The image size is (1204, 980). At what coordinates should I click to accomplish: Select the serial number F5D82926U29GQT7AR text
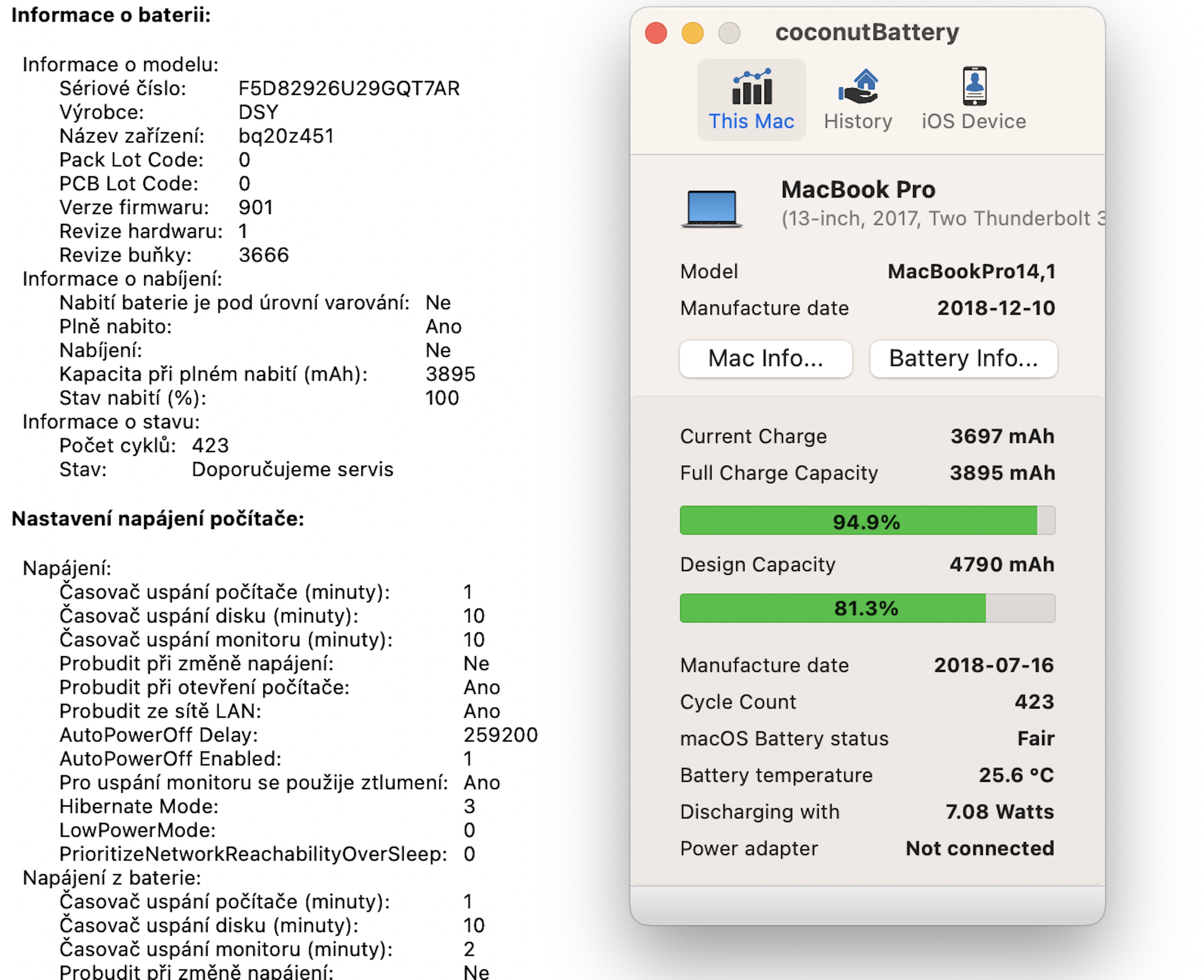pyautogui.click(x=348, y=89)
